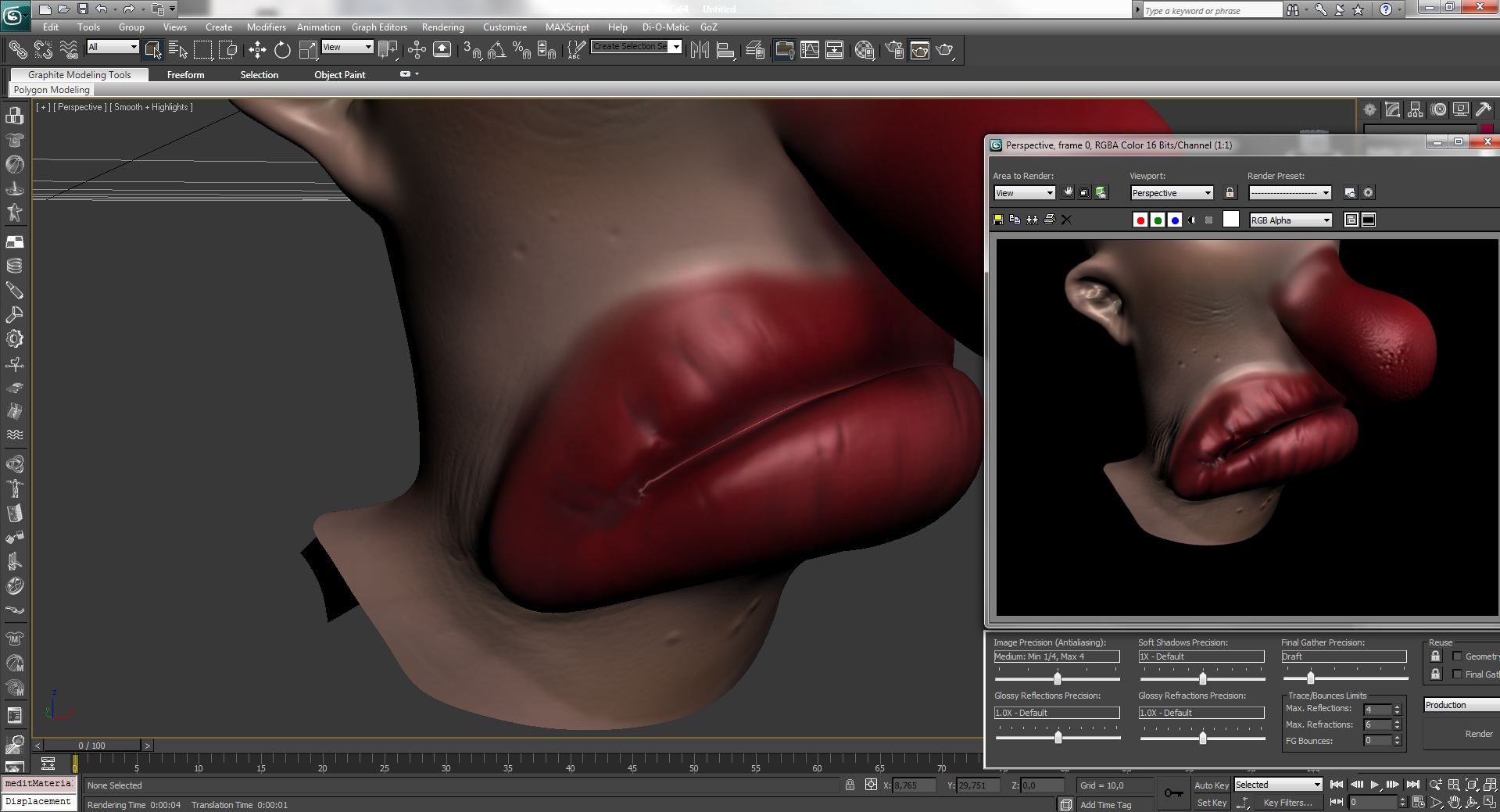
Task: Select the Select and Move tool
Action: 258,49
